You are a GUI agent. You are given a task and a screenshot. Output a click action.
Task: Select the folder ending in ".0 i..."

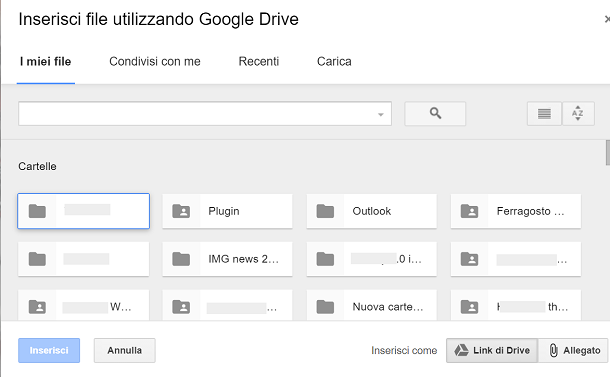[x=372, y=259]
